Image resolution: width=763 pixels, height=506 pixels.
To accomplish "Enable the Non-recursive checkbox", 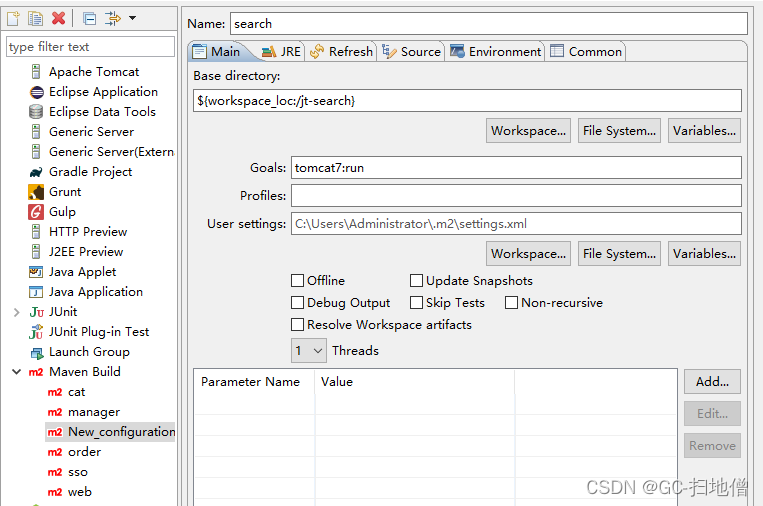I will [511, 303].
